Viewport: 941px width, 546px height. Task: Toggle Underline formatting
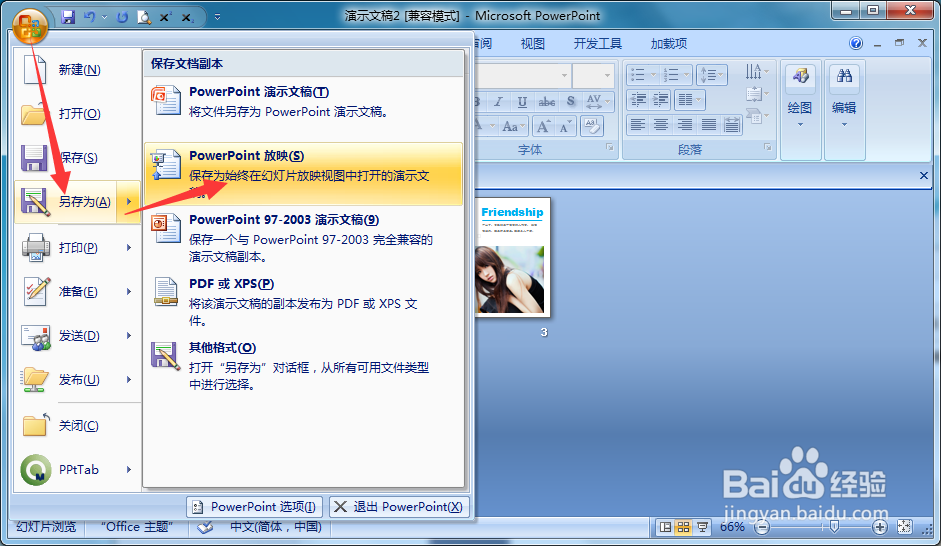pos(522,101)
